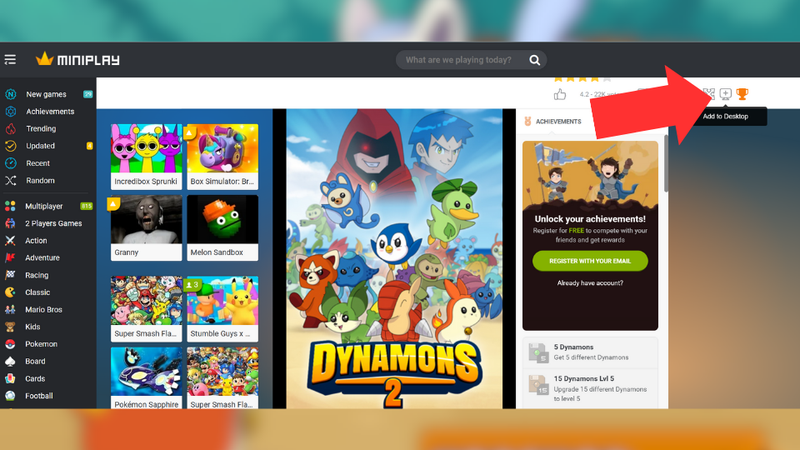Click the Pokemon Pokeball icon
Image resolution: width=800 pixels, height=450 pixels.
point(10,344)
